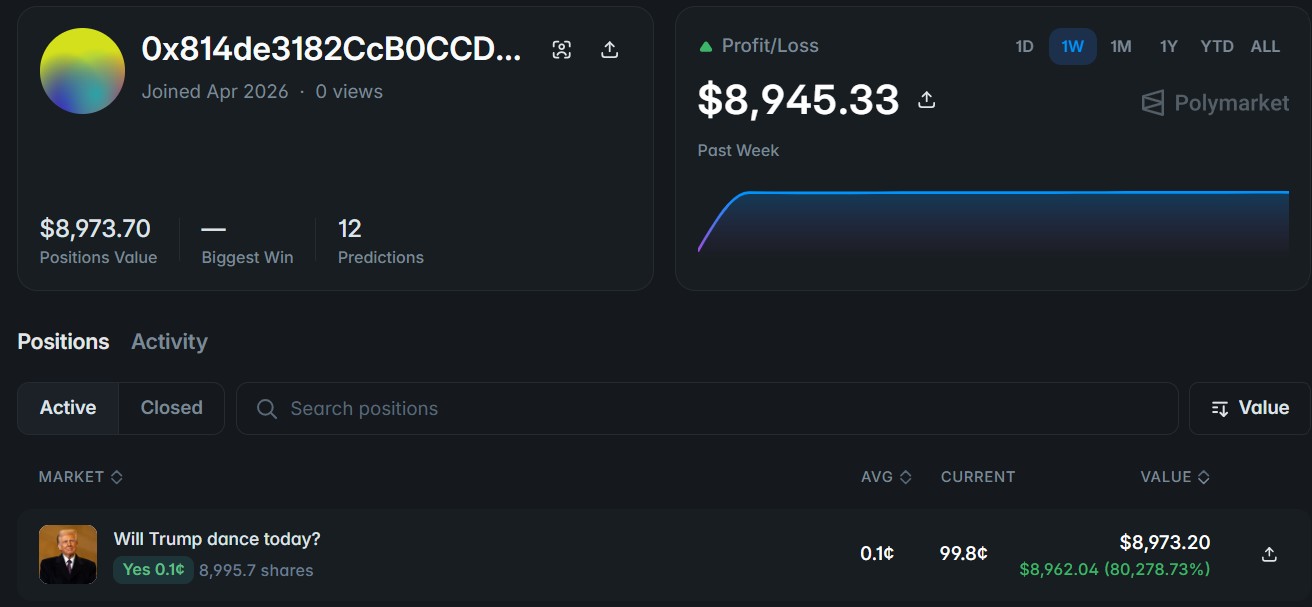Image resolution: width=1312 pixels, height=607 pixels.
Task: Click the scan icon beside wallet address
Action: tap(562, 50)
